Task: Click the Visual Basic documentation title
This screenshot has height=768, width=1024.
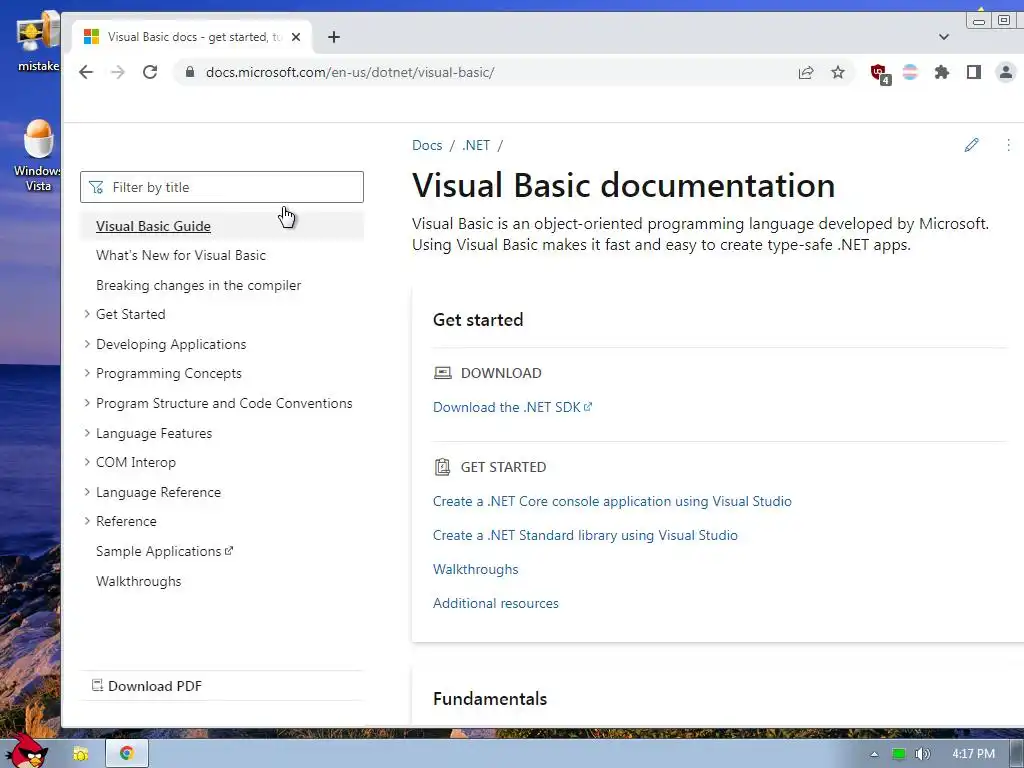Action: pyautogui.click(x=624, y=185)
